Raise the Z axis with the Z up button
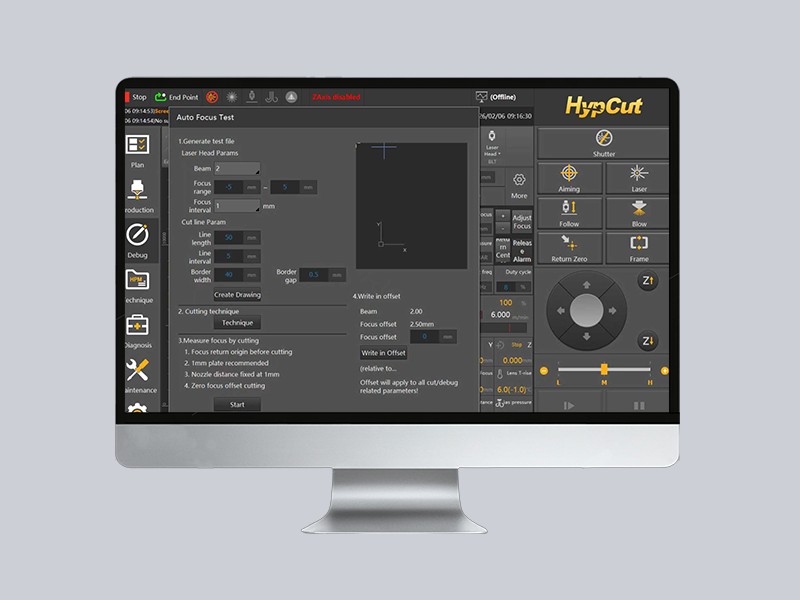 point(647,281)
